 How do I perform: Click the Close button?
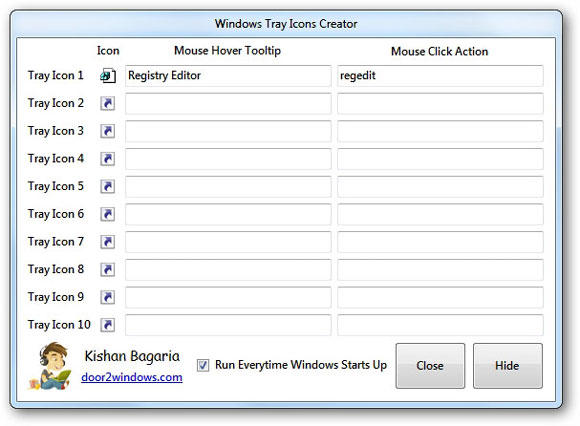pos(430,366)
